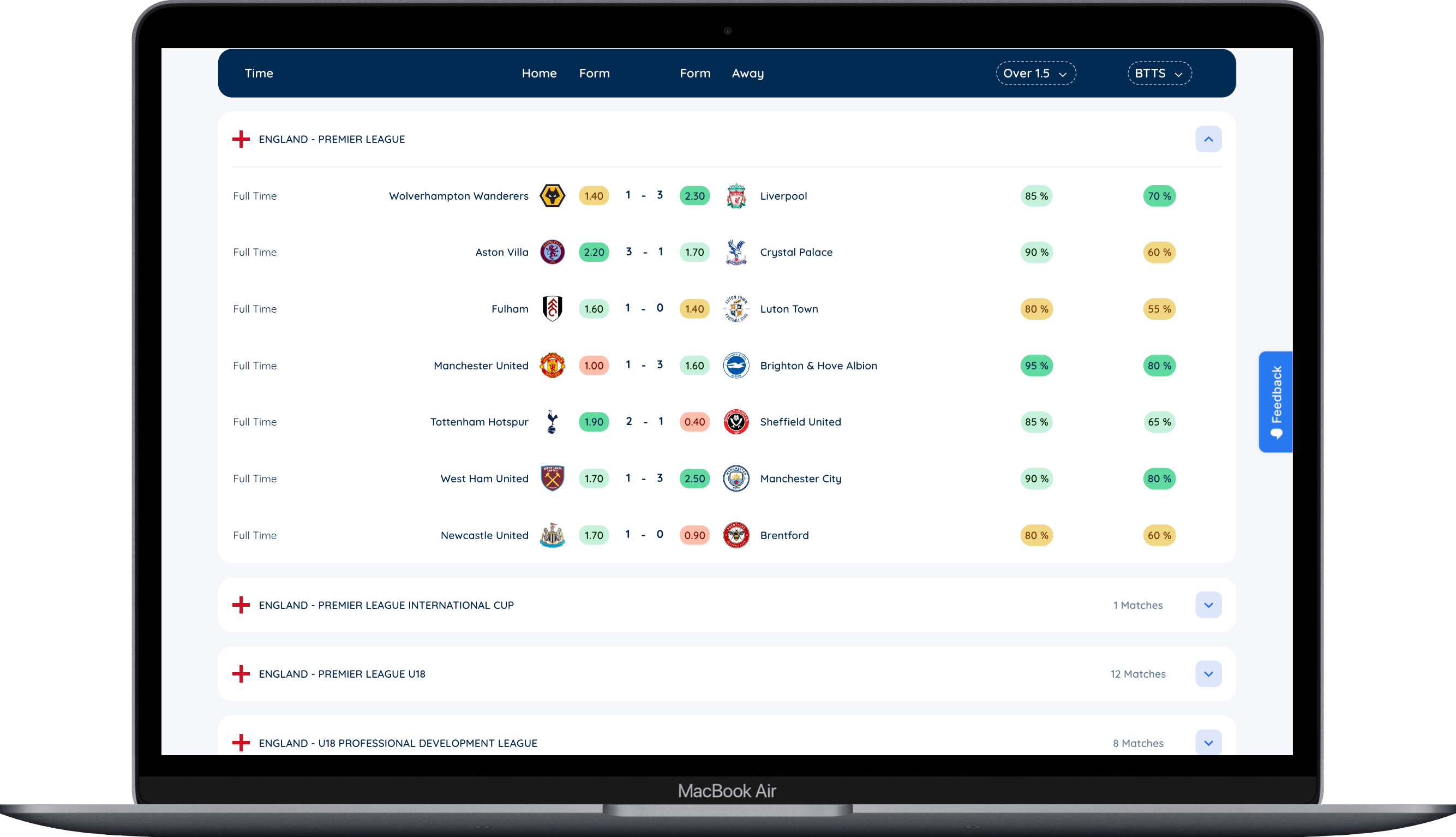Click the Manchester City club crest

pos(736,479)
